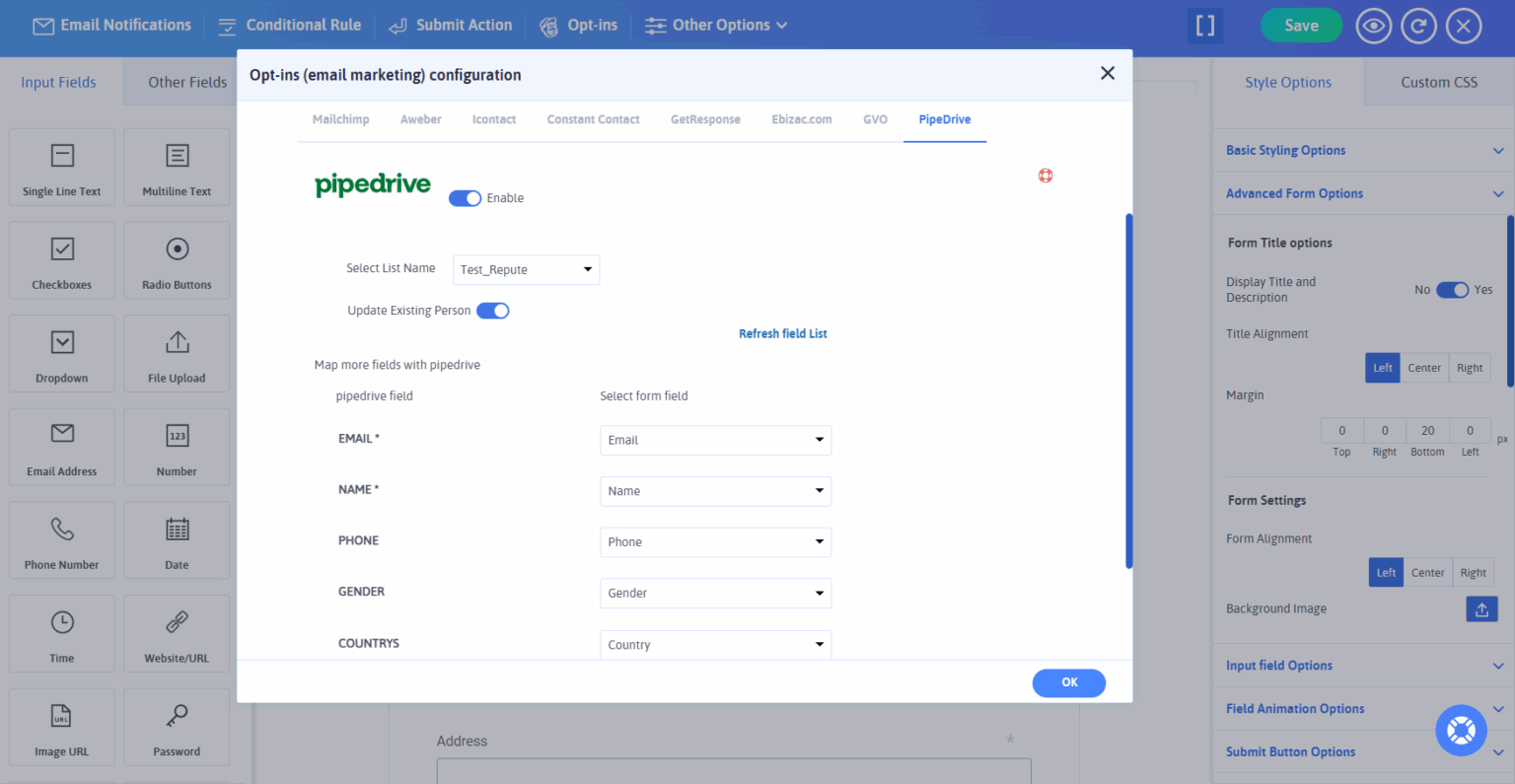Open the NAME form field dropdown

[715, 491]
